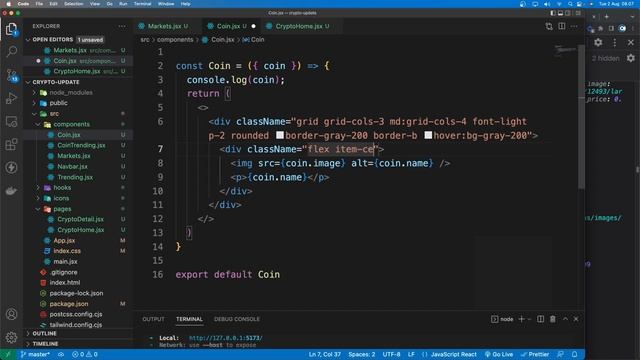
Task: Open tailwind.config.cjs in the file tree
Action: click(76, 325)
